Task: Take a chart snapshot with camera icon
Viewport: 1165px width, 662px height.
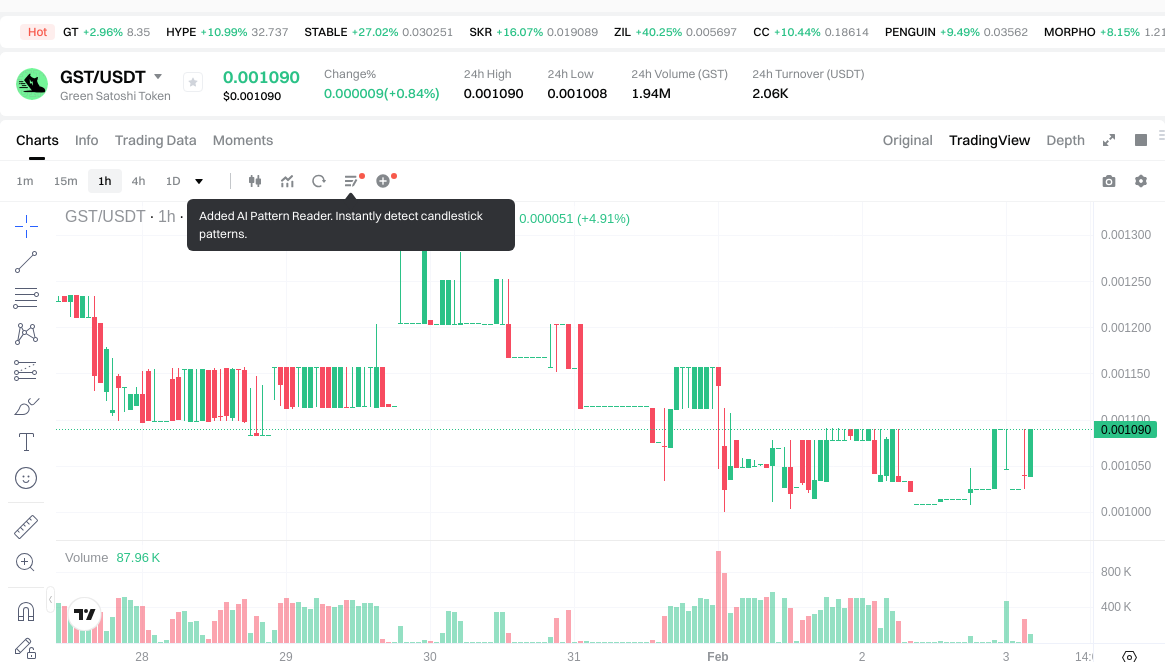Action: [1108, 181]
